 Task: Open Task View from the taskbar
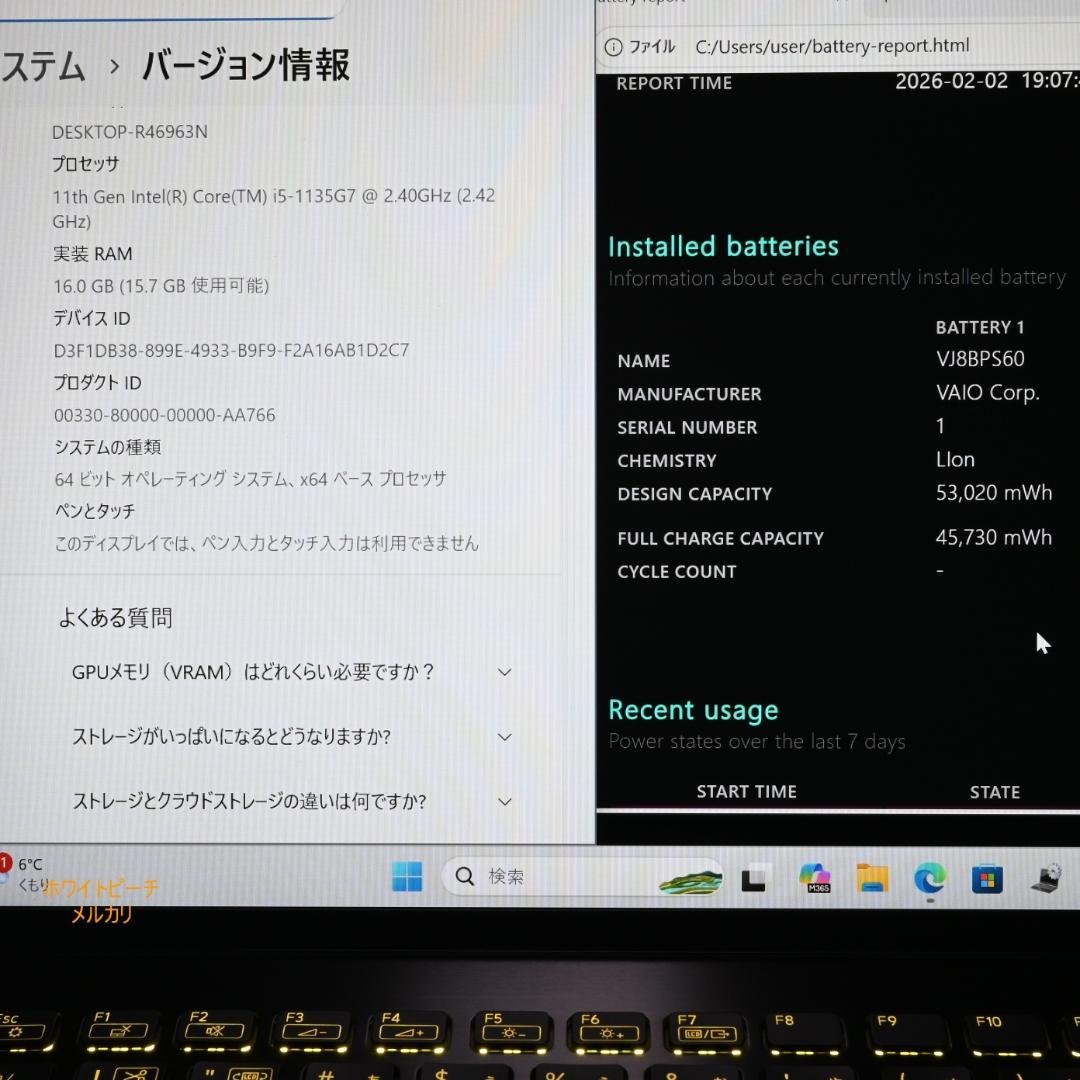754,878
